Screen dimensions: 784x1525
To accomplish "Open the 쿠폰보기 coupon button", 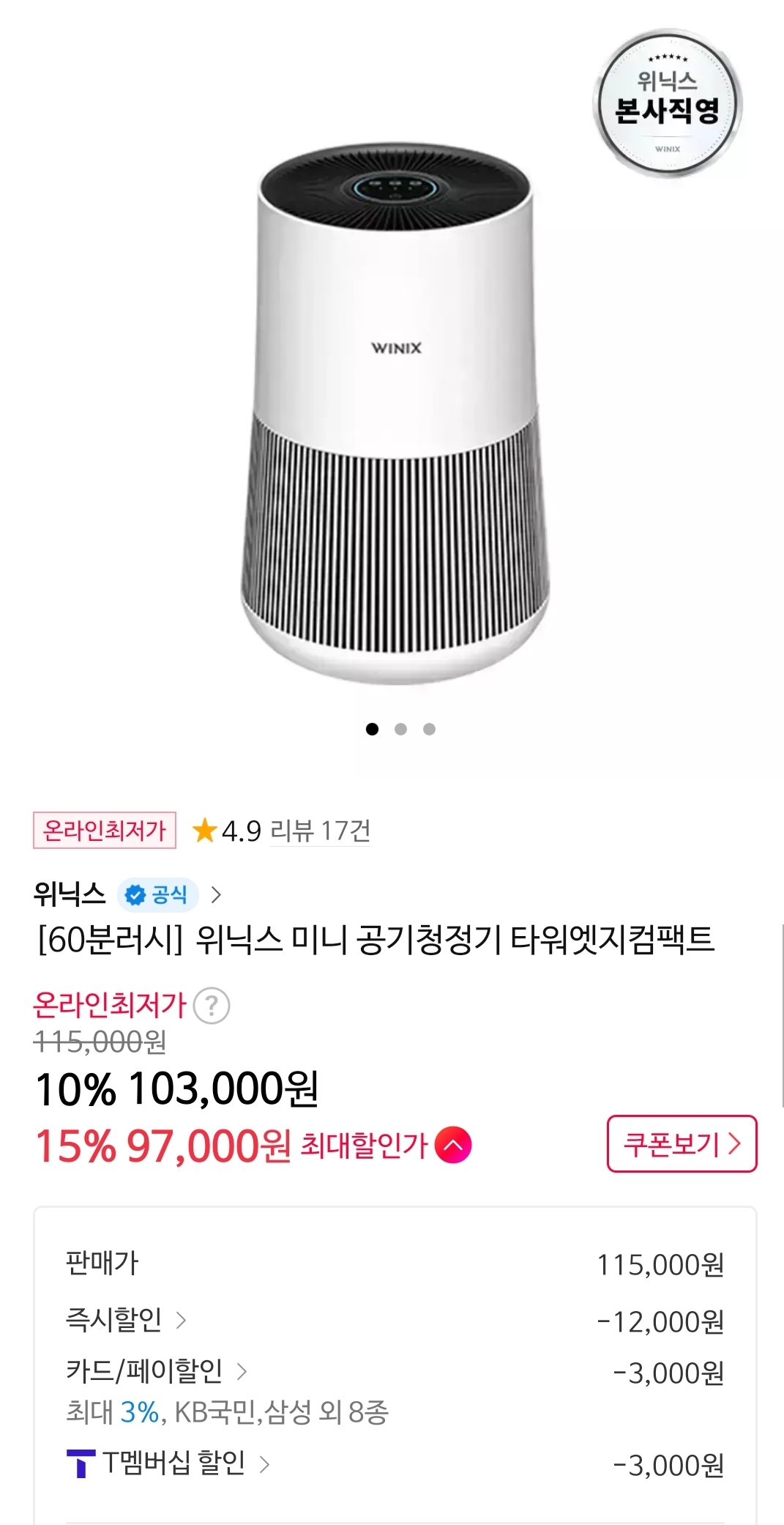I will tap(682, 1143).
